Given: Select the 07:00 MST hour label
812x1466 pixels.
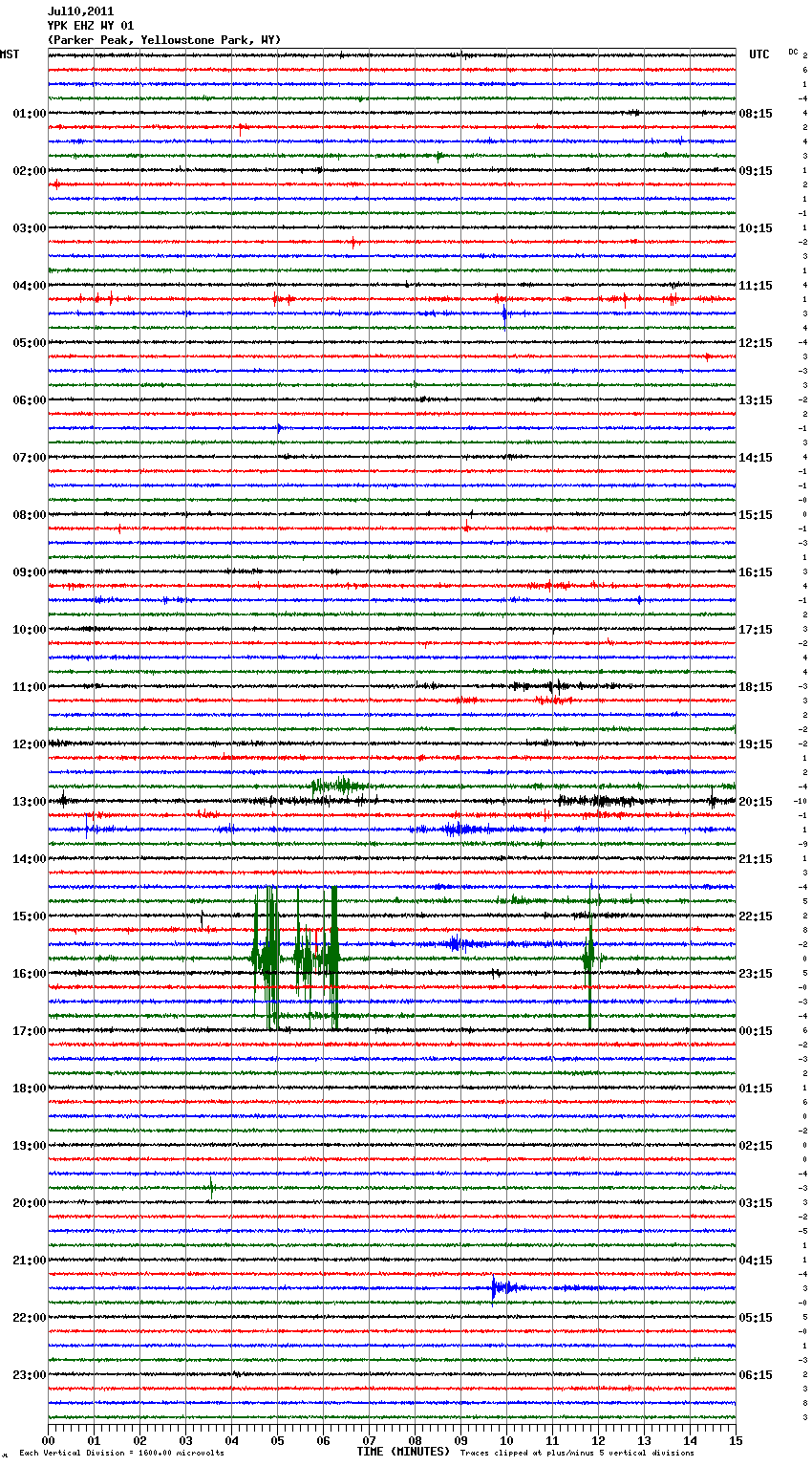Looking at the screenshot, I should coord(30,458).
